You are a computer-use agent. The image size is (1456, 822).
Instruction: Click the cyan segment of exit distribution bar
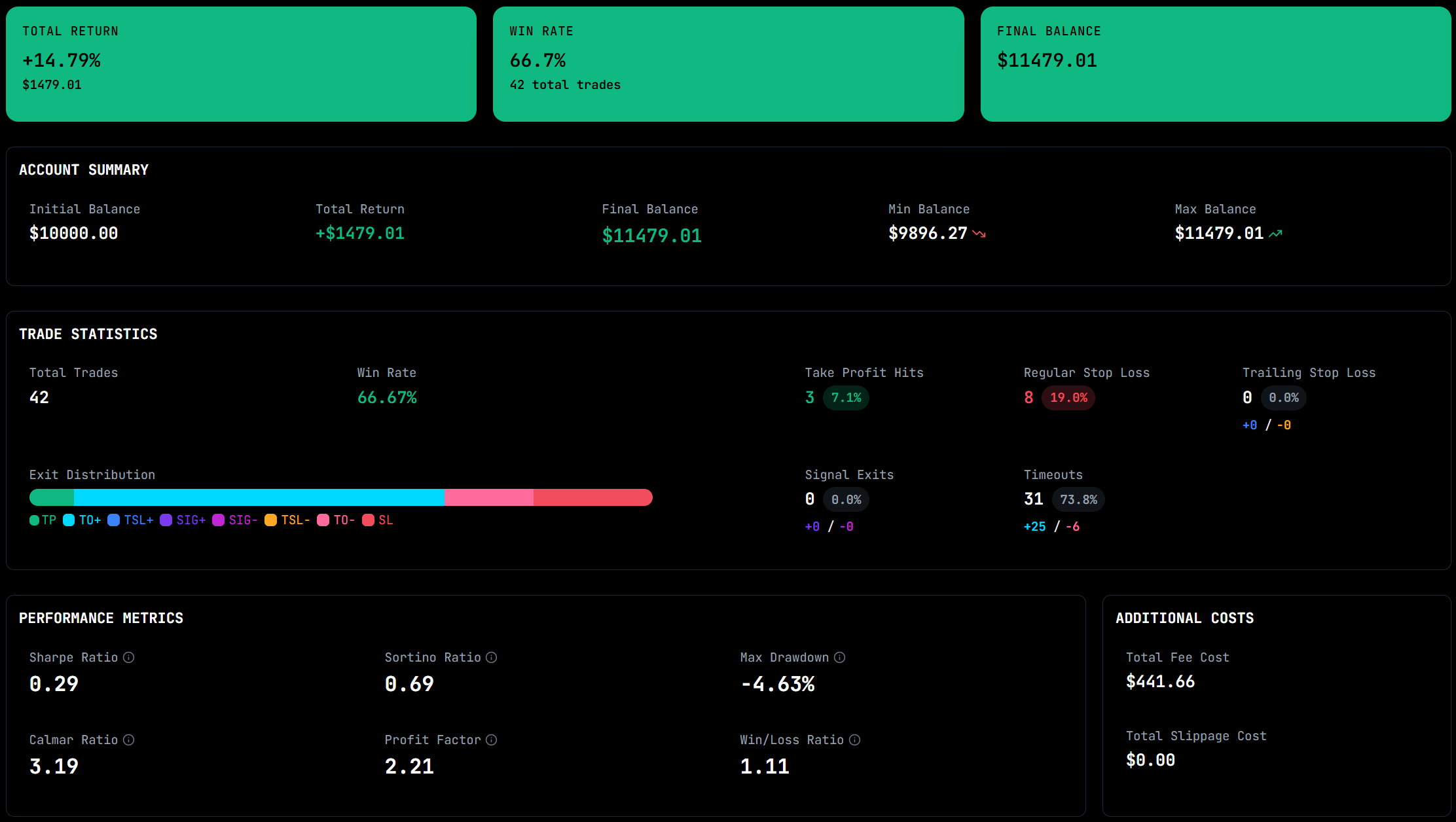point(259,497)
